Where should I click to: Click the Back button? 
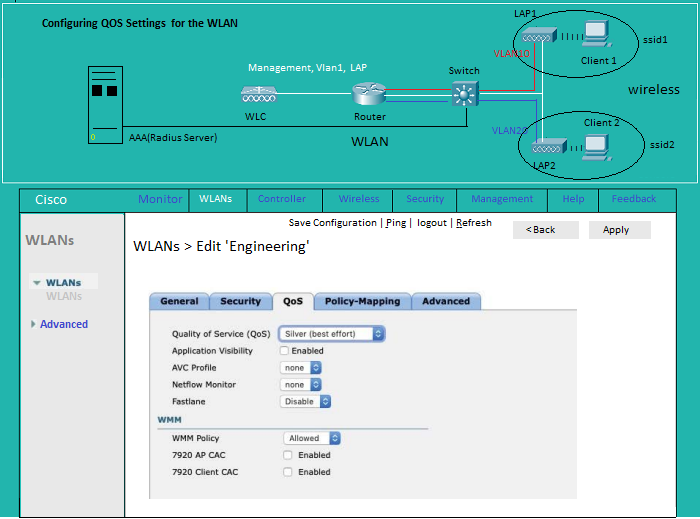tap(546, 230)
